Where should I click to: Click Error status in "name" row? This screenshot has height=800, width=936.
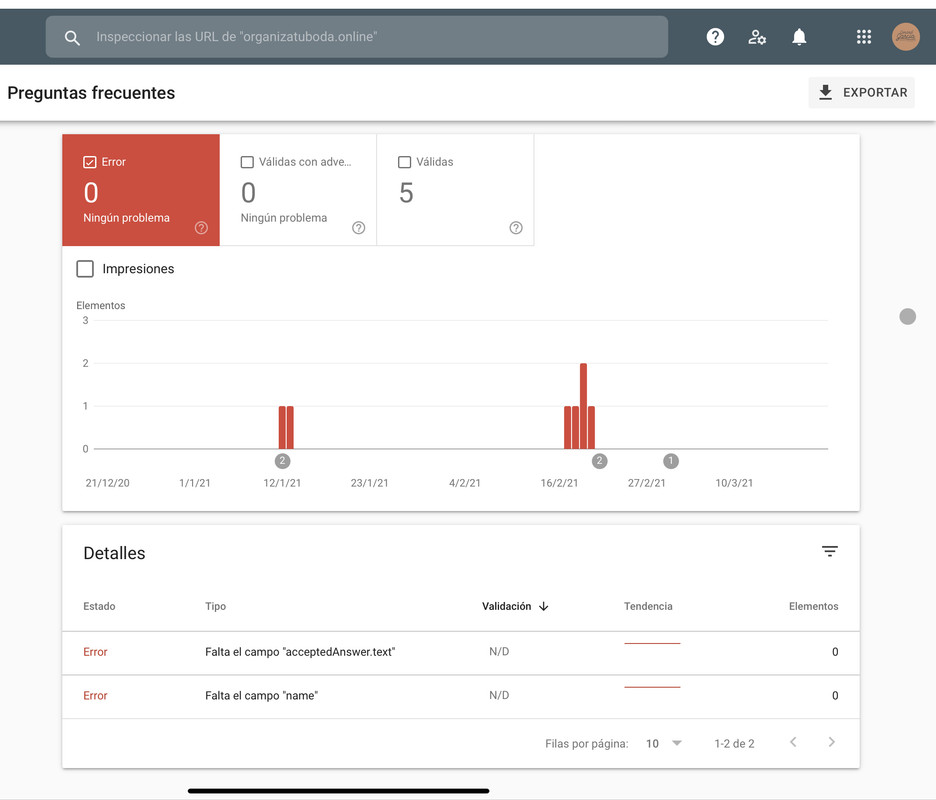pyautogui.click(x=95, y=696)
